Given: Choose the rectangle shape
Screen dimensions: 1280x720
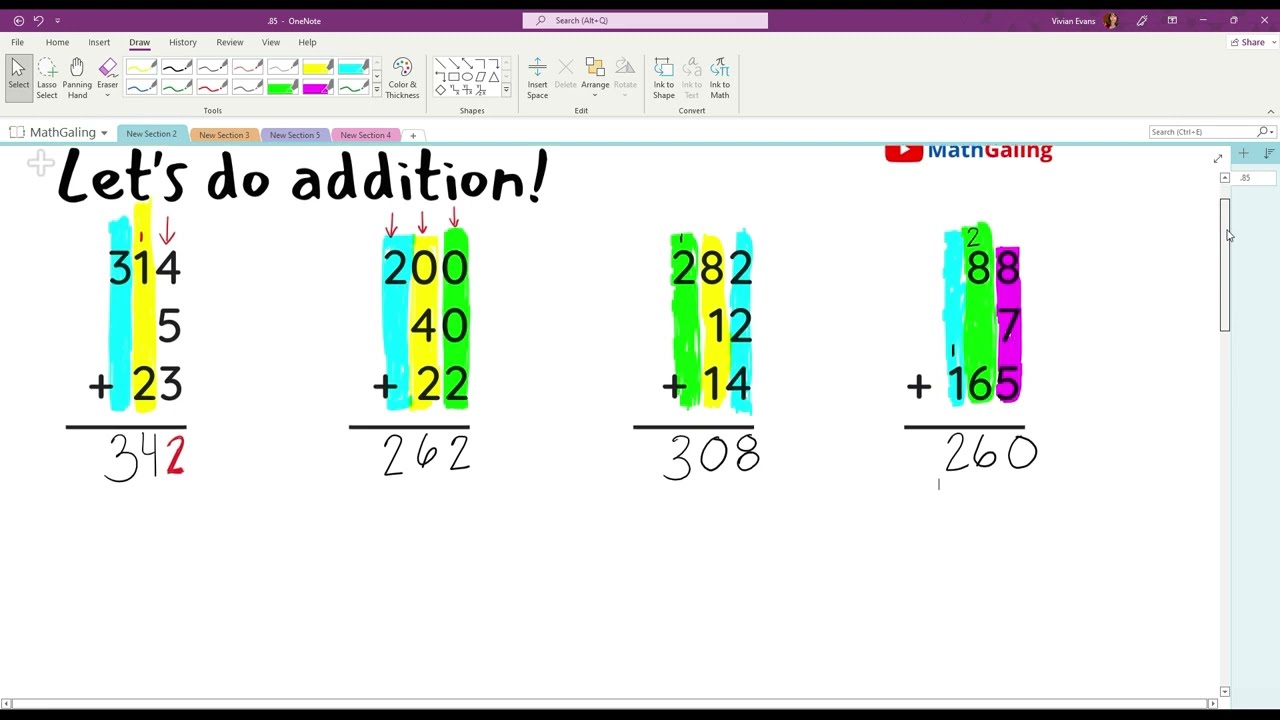Looking at the screenshot, I should pos(454,77).
